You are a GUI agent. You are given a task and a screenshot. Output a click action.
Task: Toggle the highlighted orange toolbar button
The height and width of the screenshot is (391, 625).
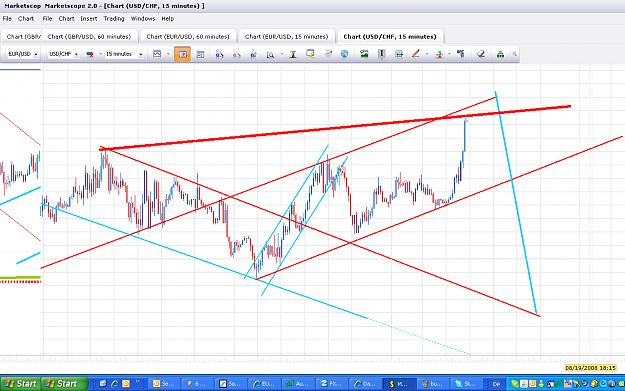182,54
